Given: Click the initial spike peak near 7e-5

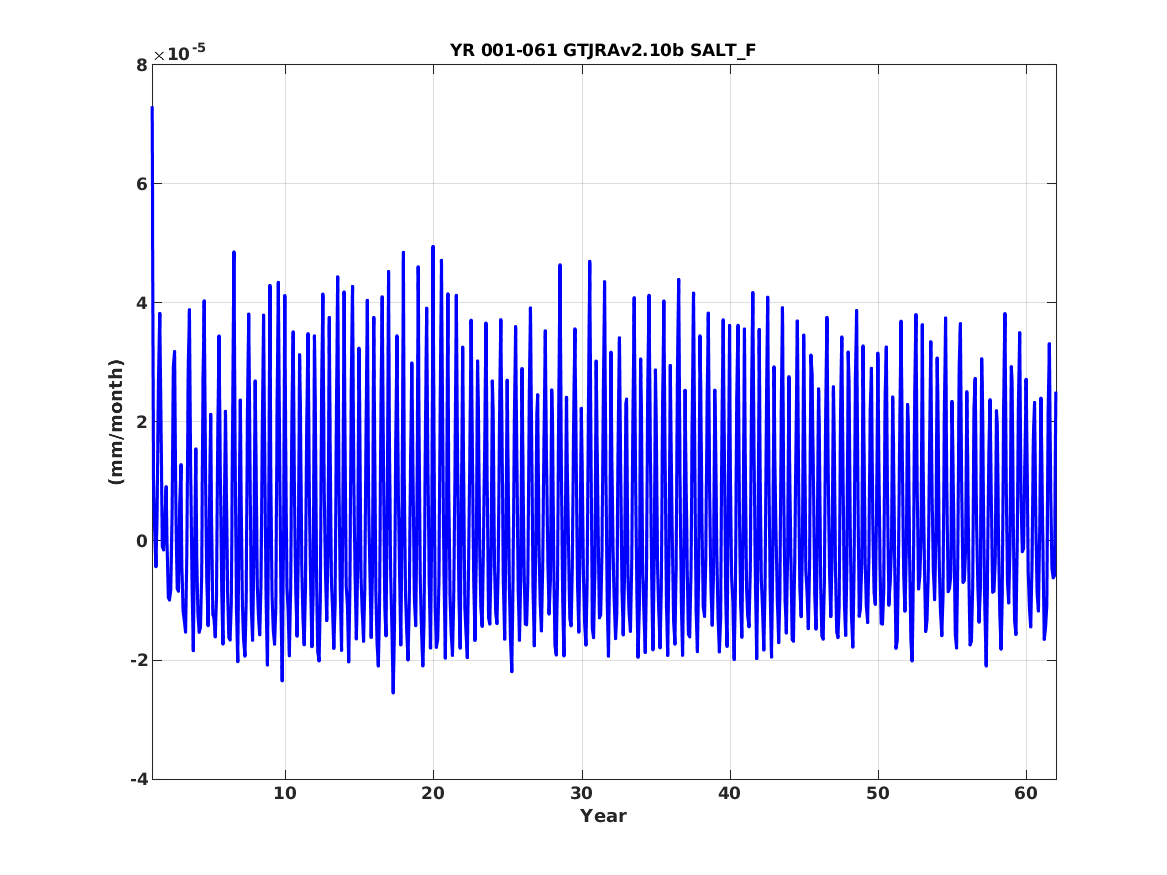Looking at the screenshot, I should point(152,108).
